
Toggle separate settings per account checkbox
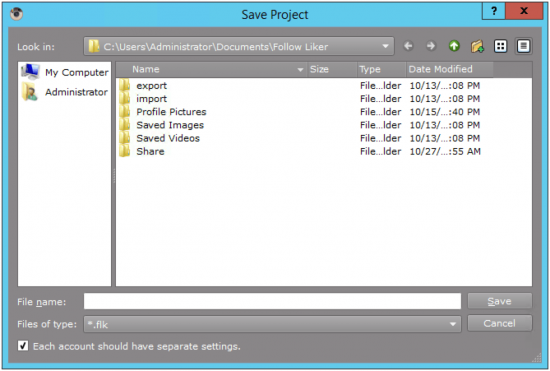pyautogui.click(x=23, y=346)
